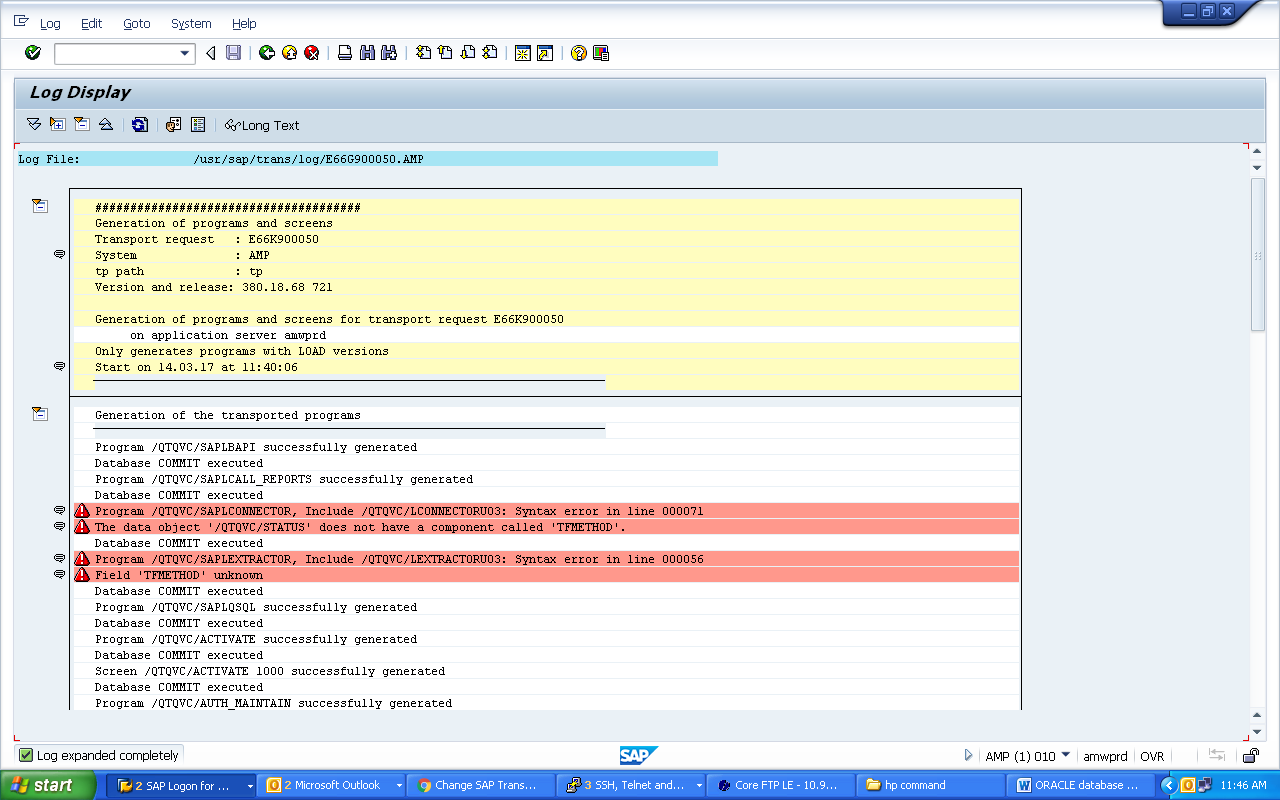Open Core FTP LE from the taskbar
The width and height of the screenshot is (1280, 800).
tap(780, 784)
